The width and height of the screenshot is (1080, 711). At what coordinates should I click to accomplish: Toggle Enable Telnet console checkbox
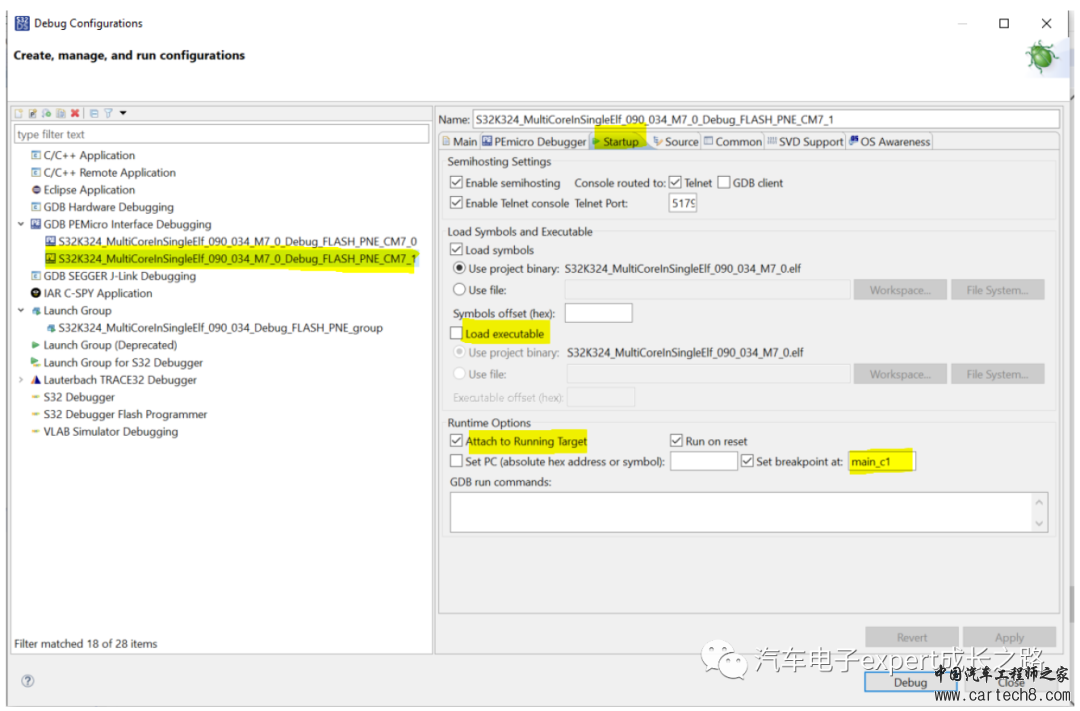[x=456, y=203]
